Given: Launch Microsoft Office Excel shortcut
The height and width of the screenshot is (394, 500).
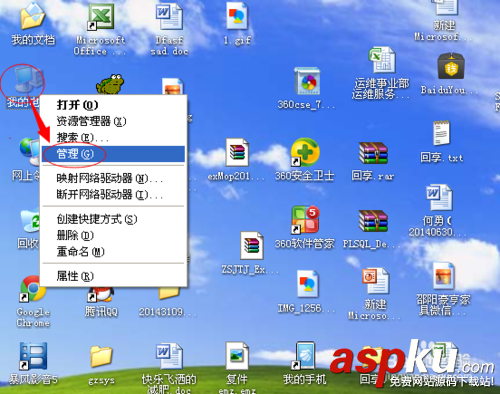Looking at the screenshot, I should (101, 18).
